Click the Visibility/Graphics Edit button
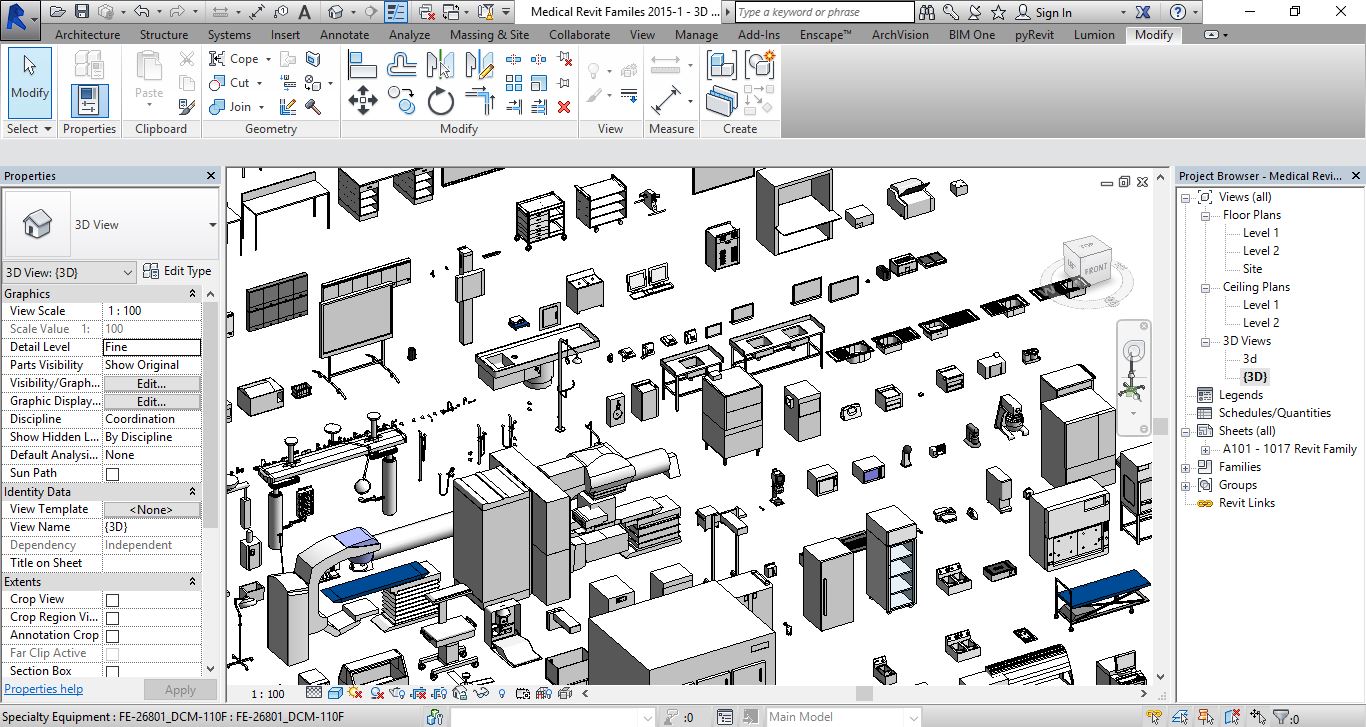The height and width of the screenshot is (727, 1366). 151,383
